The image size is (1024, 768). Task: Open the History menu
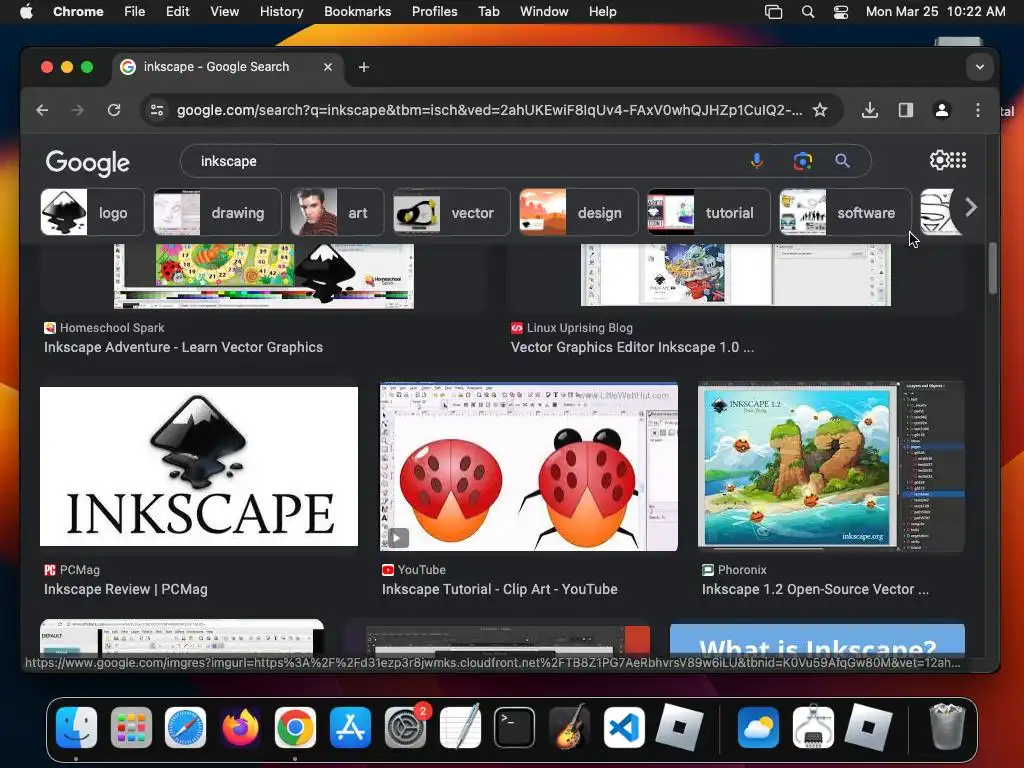281,12
